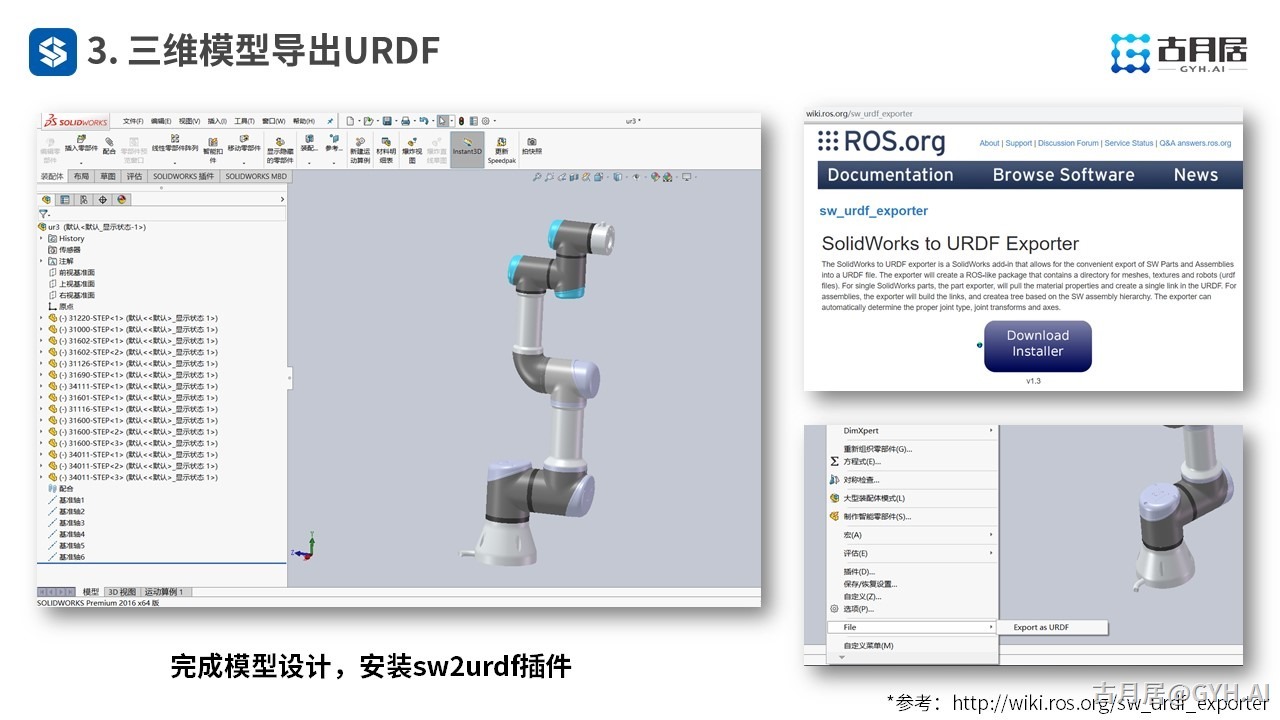The height and width of the screenshot is (720, 1280).
Task: Click the Undo arrow icon
Action: pyautogui.click(x=423, y=121)
